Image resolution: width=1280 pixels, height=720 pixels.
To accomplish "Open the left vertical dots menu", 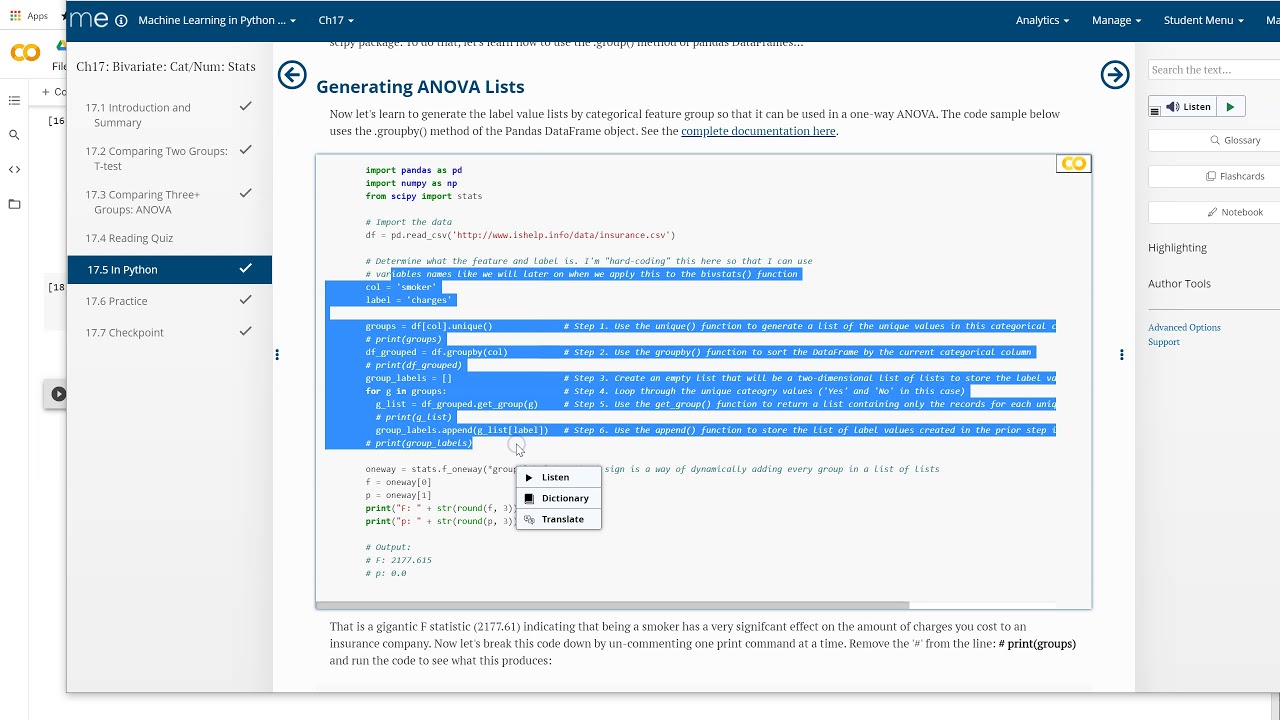I will [277, 354].
